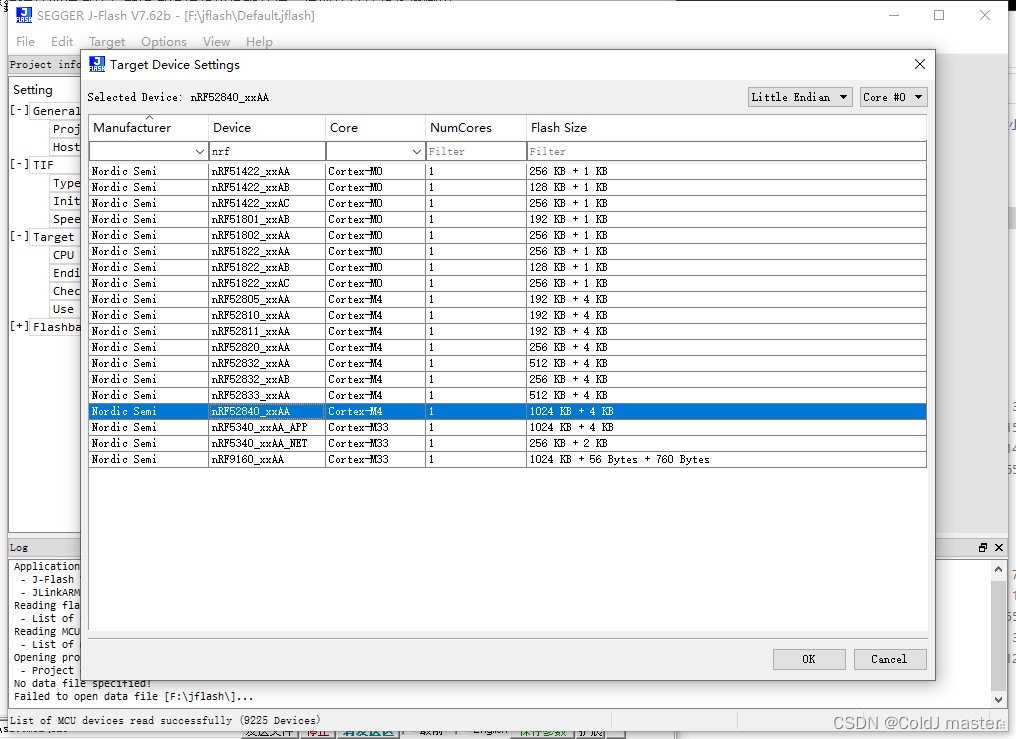Click the J-Flash app icon in title bar
Screen dimensions: 1016x739
click(x=24, y=15)
